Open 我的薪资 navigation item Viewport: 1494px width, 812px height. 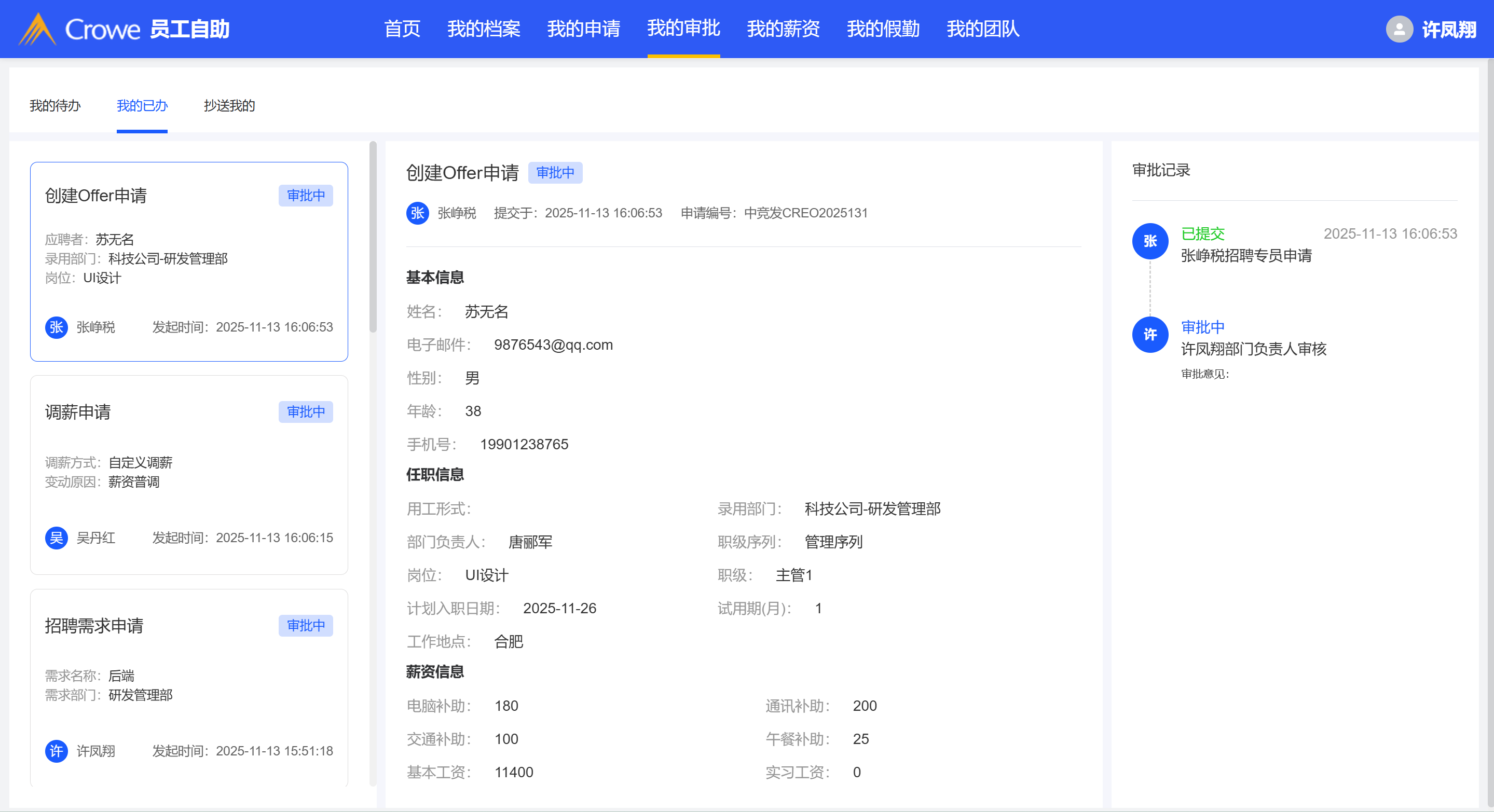(x=783, y=29)
